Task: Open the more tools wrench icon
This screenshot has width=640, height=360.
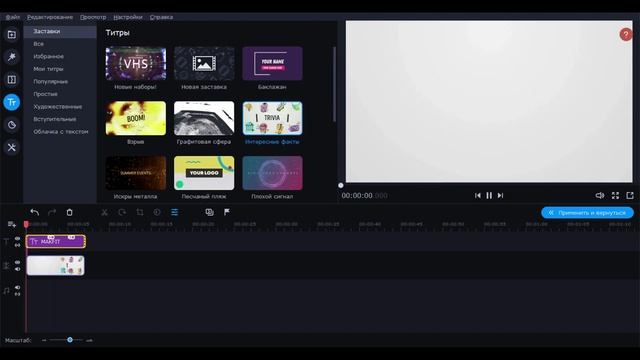Action: [x=11, y=147]
